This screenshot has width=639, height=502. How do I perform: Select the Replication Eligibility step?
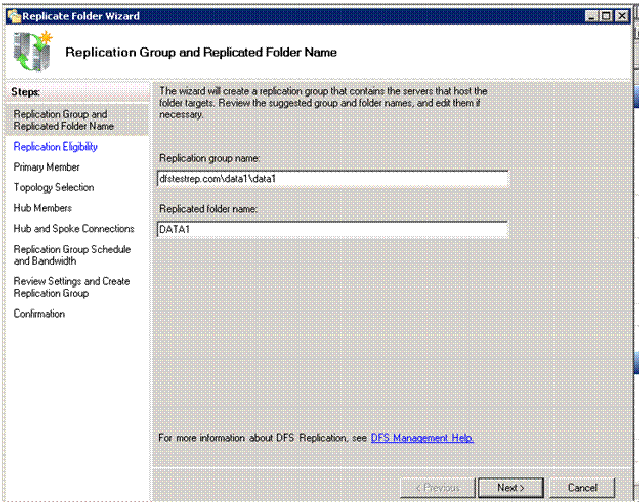pos(55,147)
